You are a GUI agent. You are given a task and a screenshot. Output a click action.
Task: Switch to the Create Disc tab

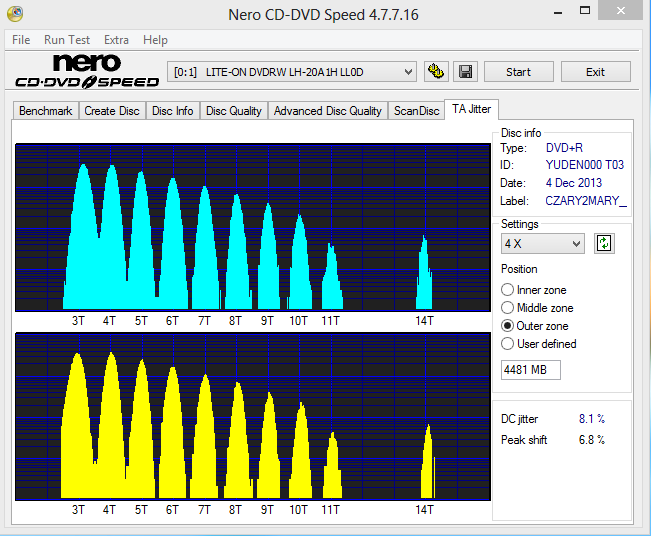tap(112, 111)
